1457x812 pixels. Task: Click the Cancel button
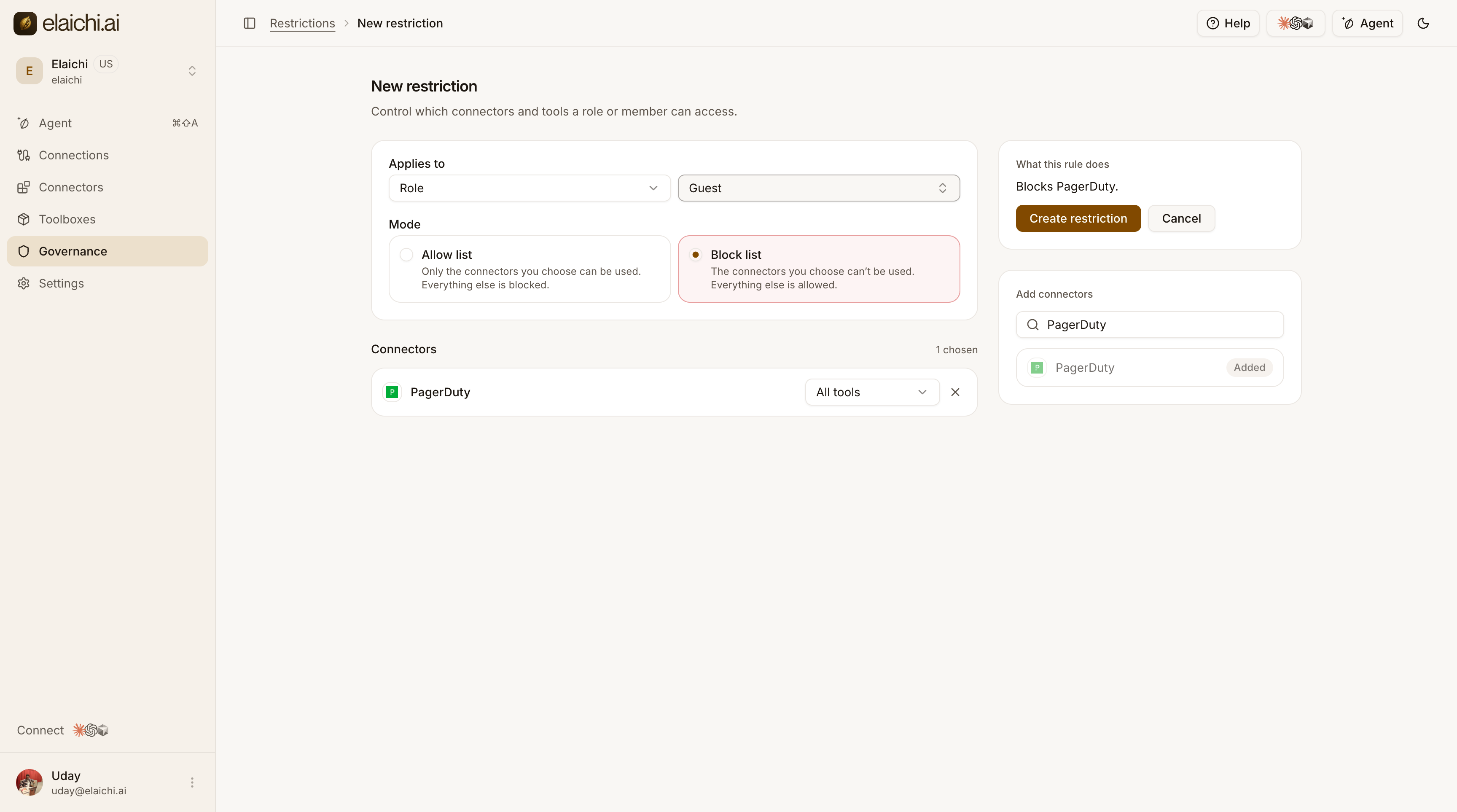click(1181, 218)
